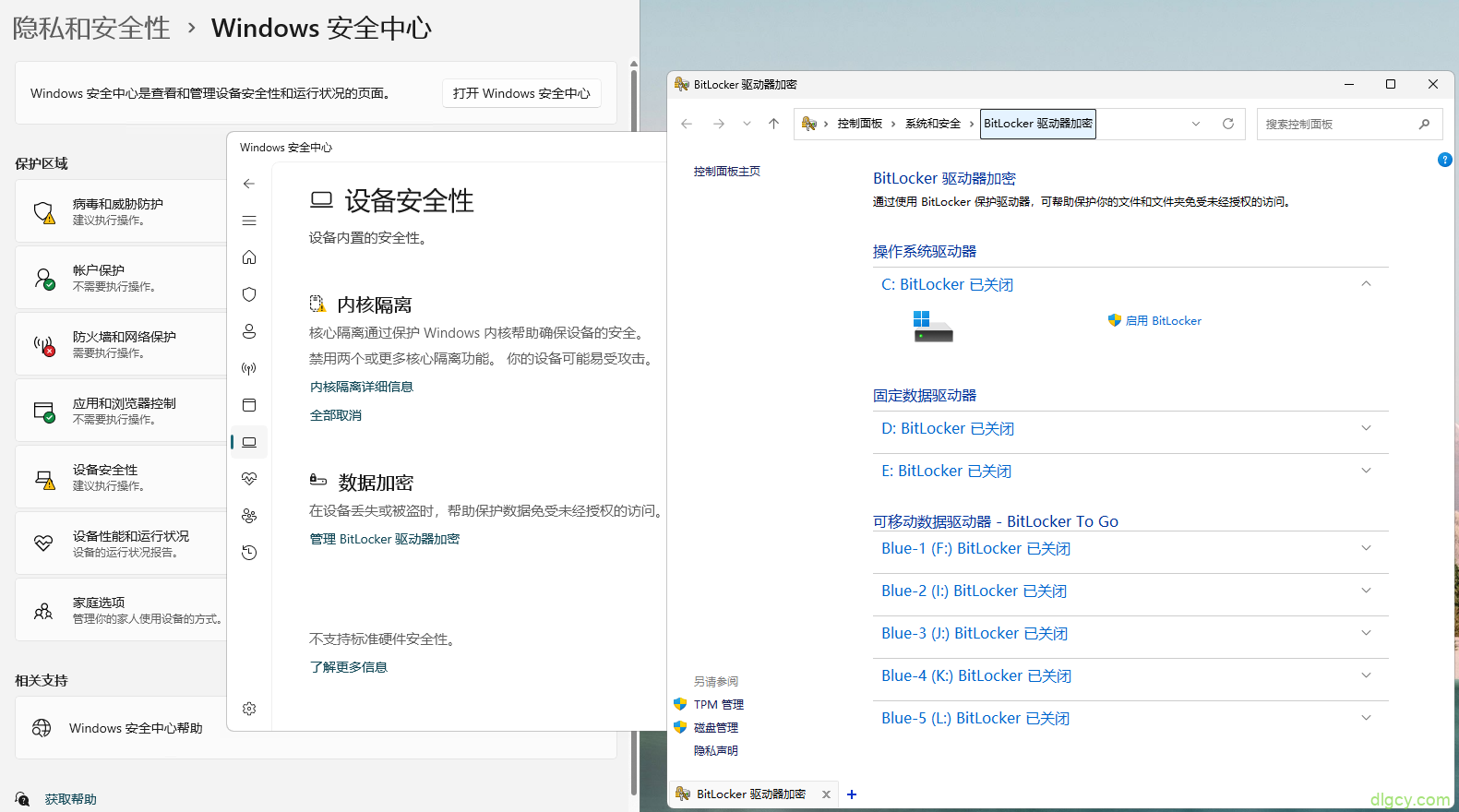Viewport: 1459px width, 812px height.
Task: Click 全部取消 link under core isolation
Action: tap(336, 415)
